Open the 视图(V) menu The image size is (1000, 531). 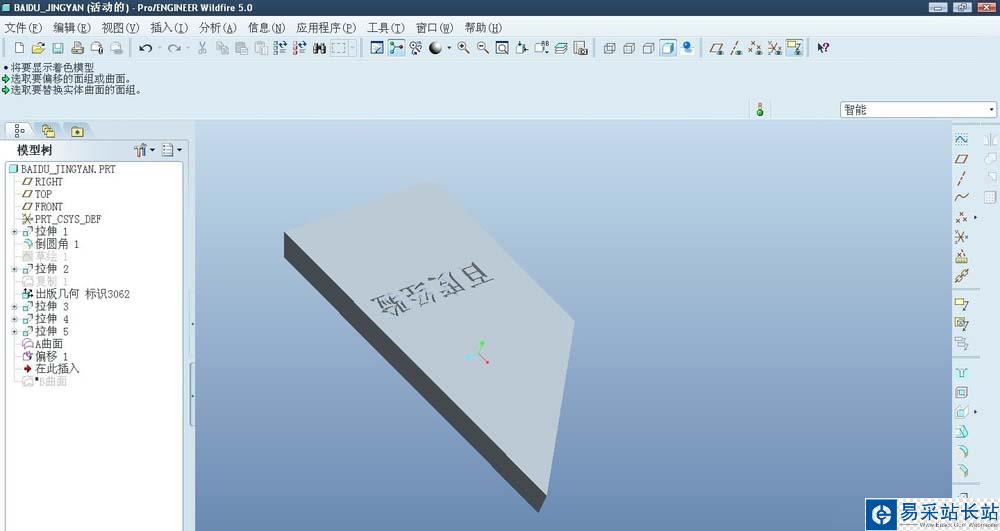pyautogui.click(x=121, y=27)
